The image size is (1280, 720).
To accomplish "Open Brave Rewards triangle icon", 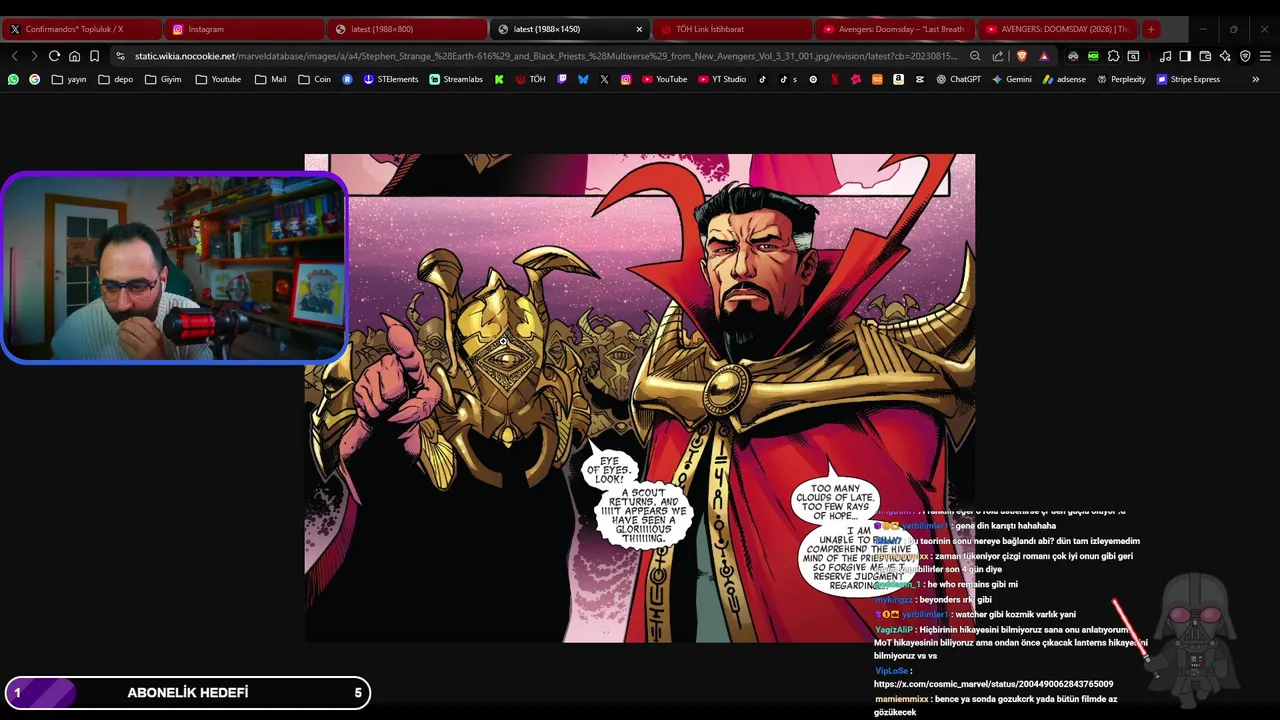I will [x=1044, y=56].
